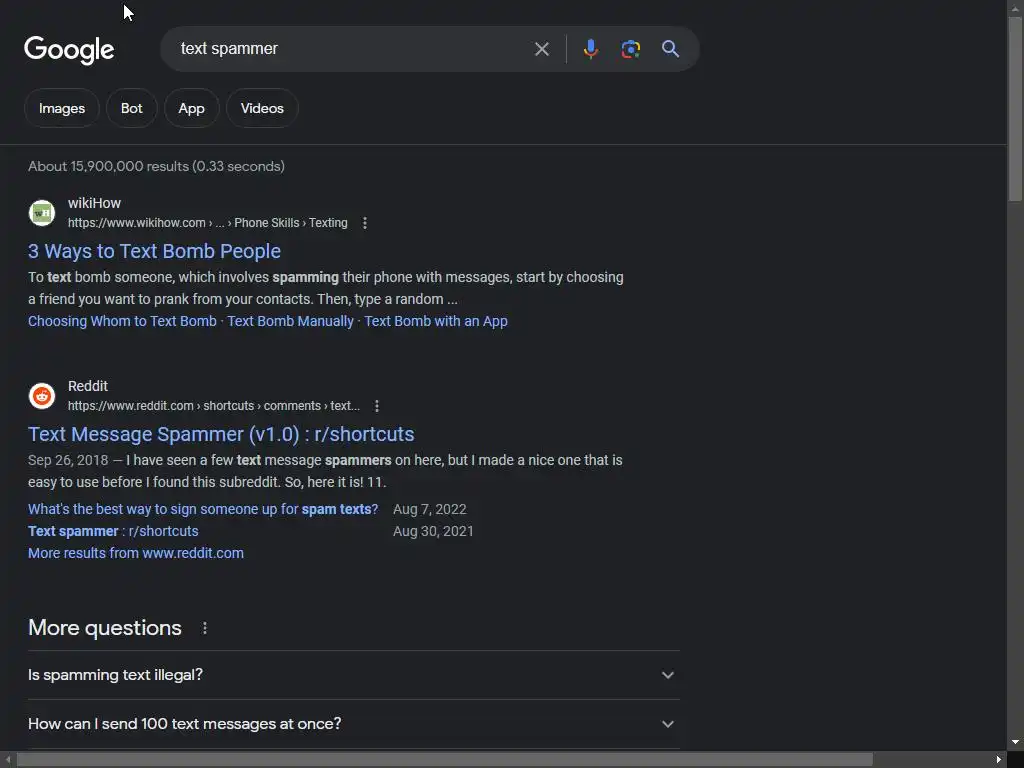Click the vertical scrollbar down arrow
Image resolution: width=1024 pixels, height=768 pixels.
click(x=1015, y=743)
